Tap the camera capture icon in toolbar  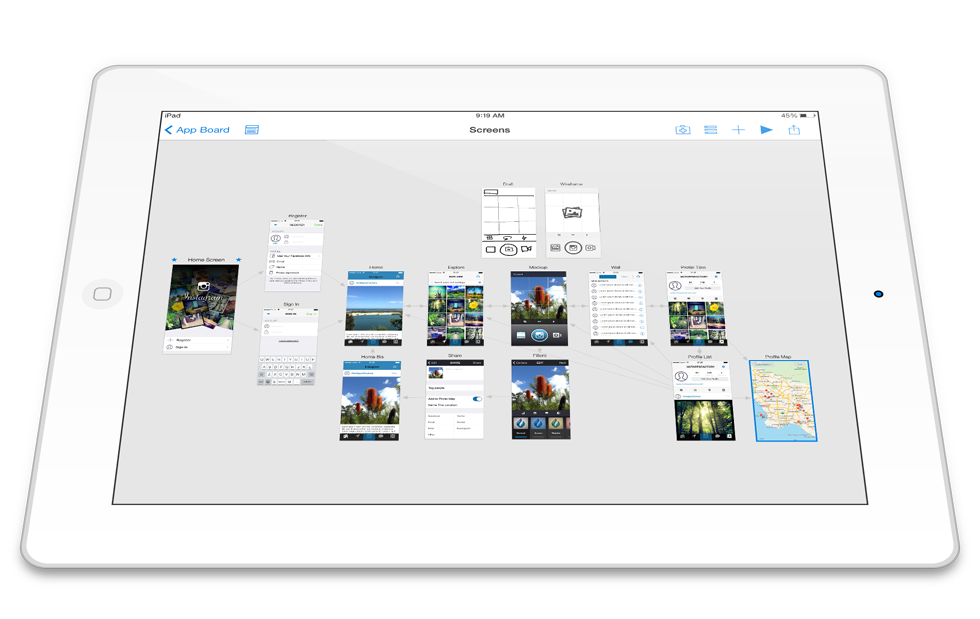pos(682,130)
